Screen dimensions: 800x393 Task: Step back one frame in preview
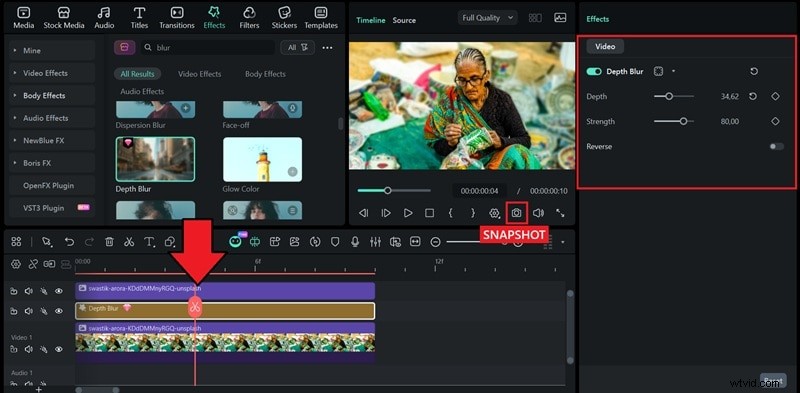point(364,213)
